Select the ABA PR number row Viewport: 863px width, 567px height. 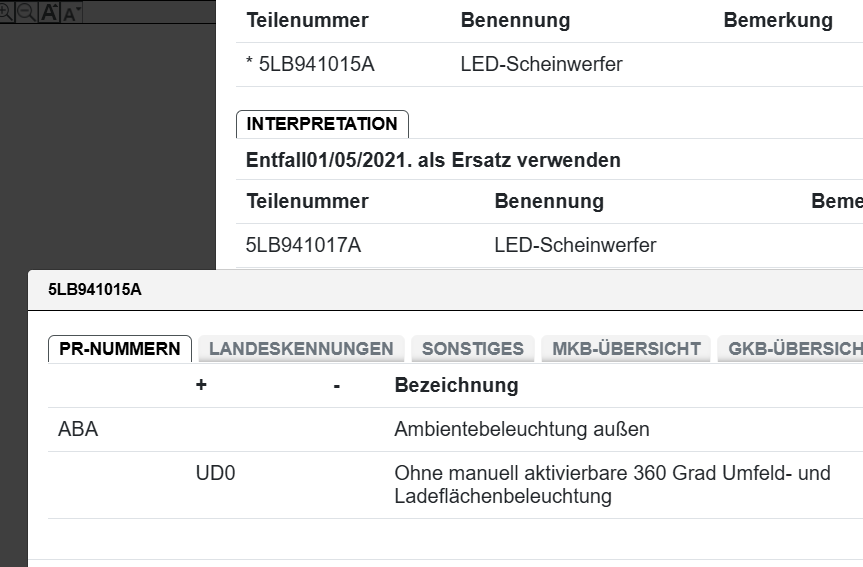pyautogui.click(x=79, y=430)
